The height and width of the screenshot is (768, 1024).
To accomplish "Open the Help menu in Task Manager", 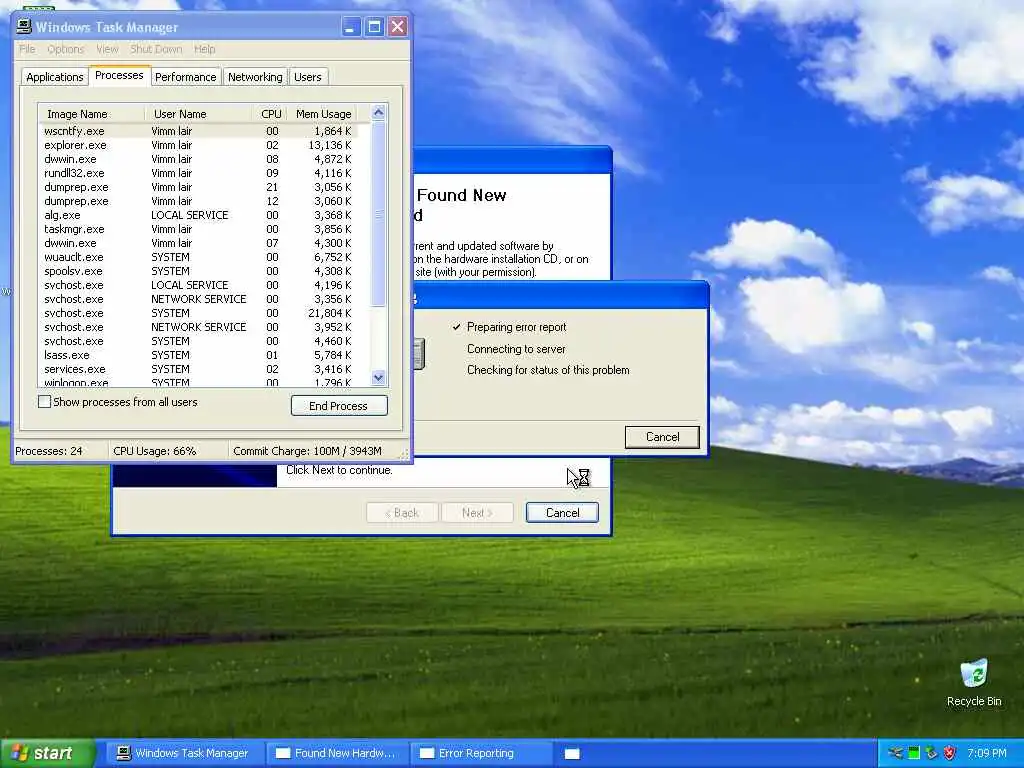I will (204, 49).
